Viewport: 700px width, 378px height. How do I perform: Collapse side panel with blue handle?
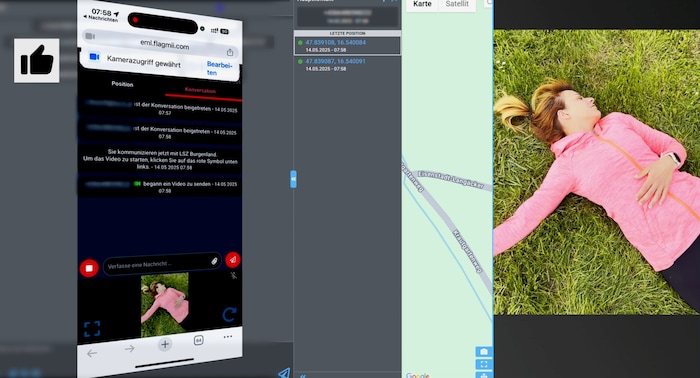(293, 179)
